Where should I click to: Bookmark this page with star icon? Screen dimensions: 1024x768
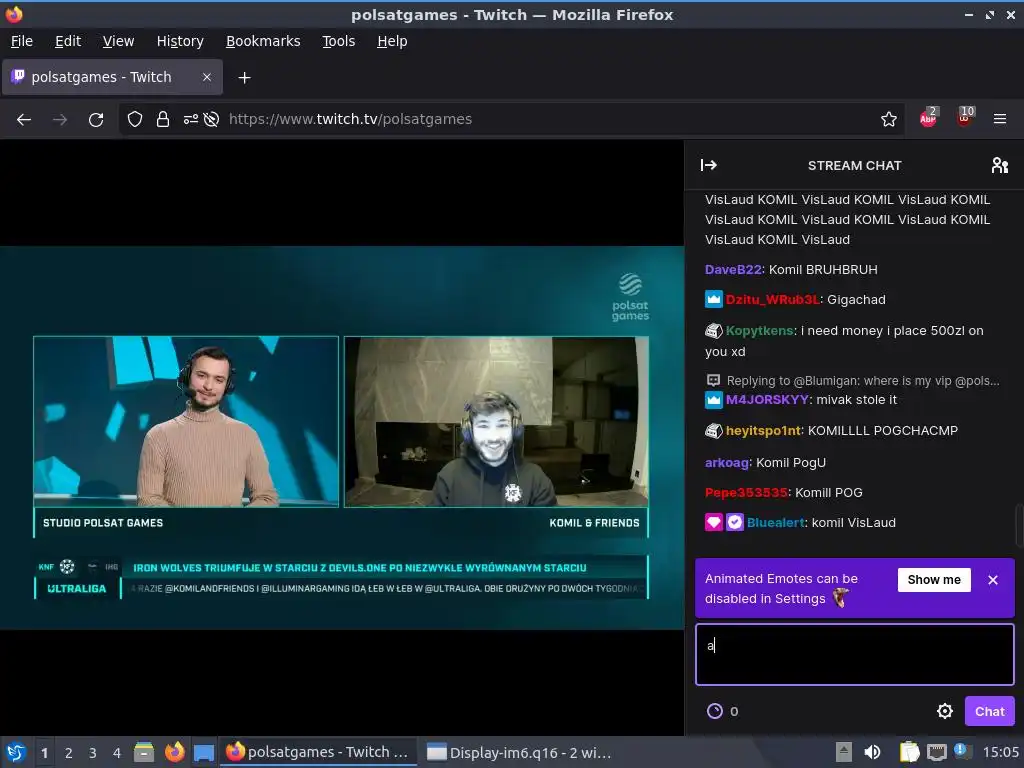(x=888, y=120)
